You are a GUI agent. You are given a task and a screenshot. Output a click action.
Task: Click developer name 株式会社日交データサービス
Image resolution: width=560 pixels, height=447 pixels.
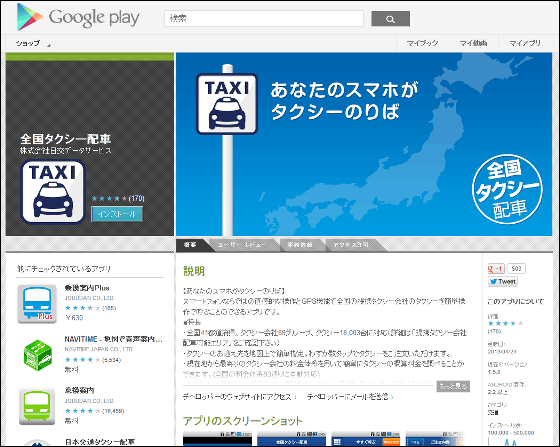(65, 151)
